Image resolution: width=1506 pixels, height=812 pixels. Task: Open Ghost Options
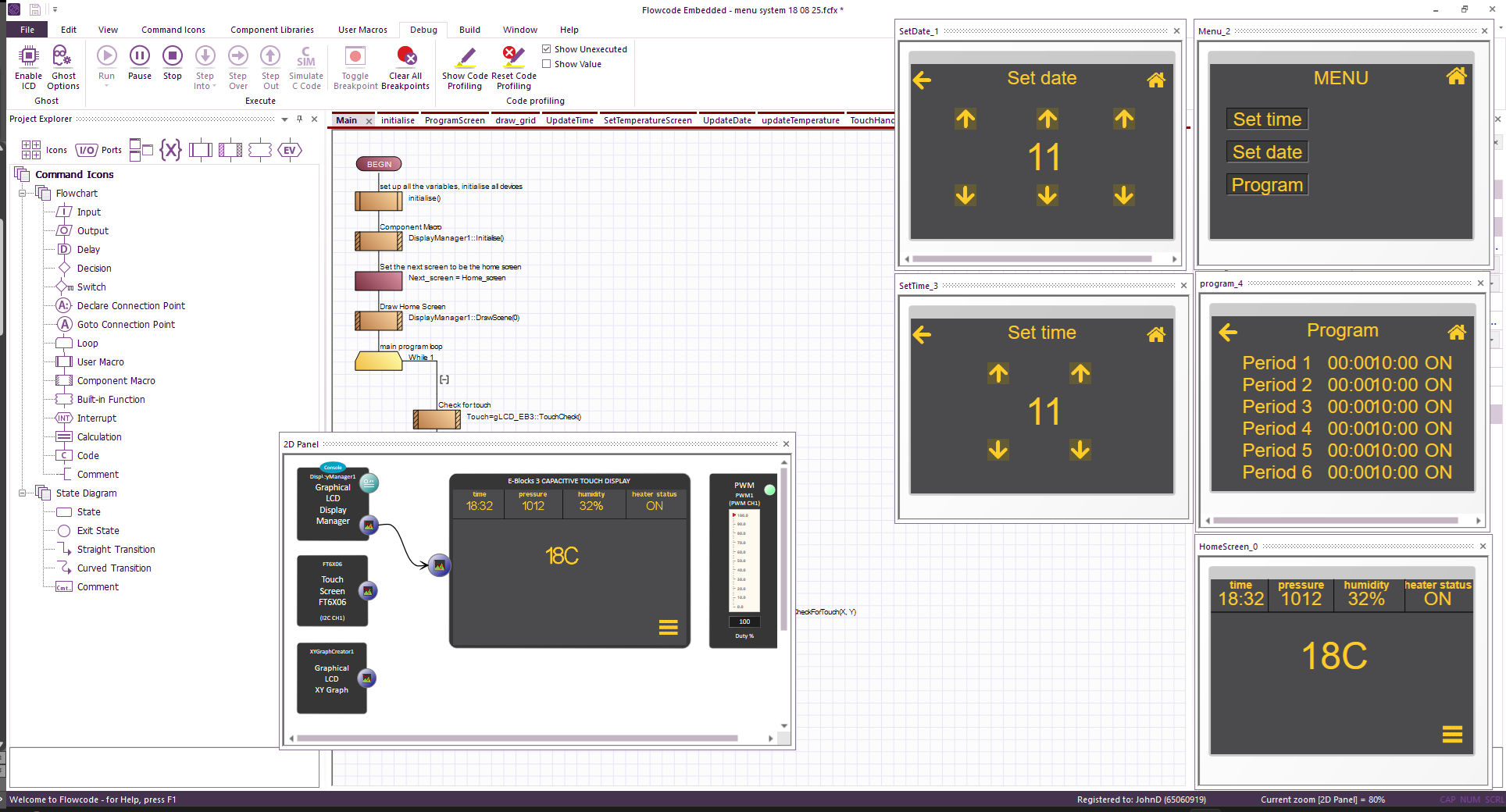pos(62,56)
